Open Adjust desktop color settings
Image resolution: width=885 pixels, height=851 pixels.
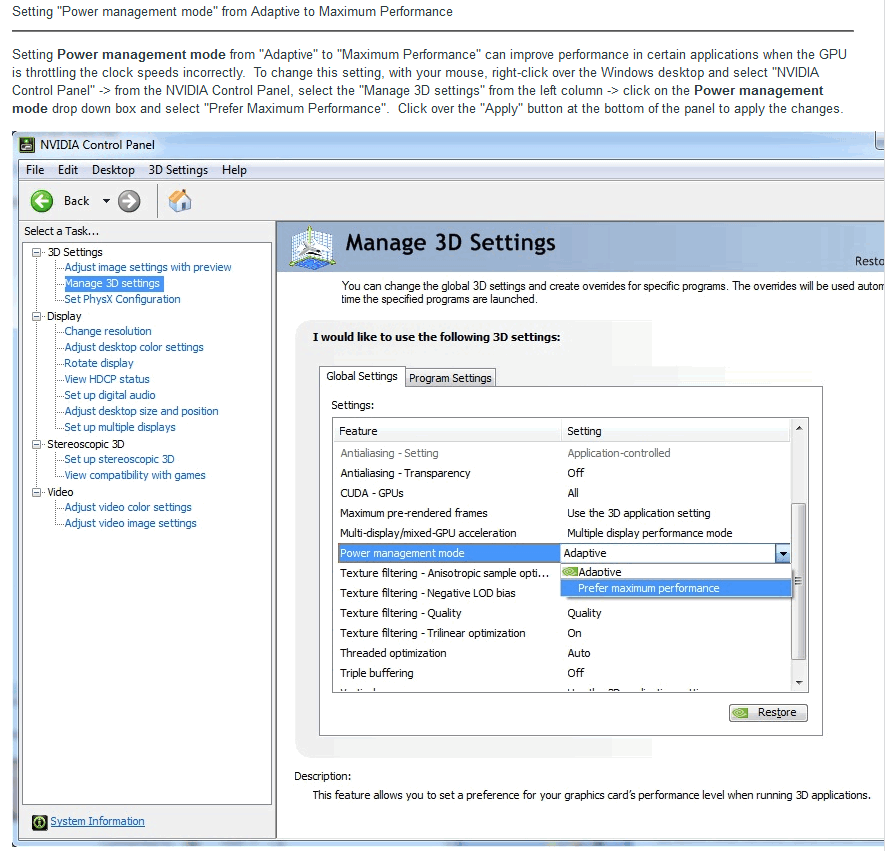click(x=134, y=348)
